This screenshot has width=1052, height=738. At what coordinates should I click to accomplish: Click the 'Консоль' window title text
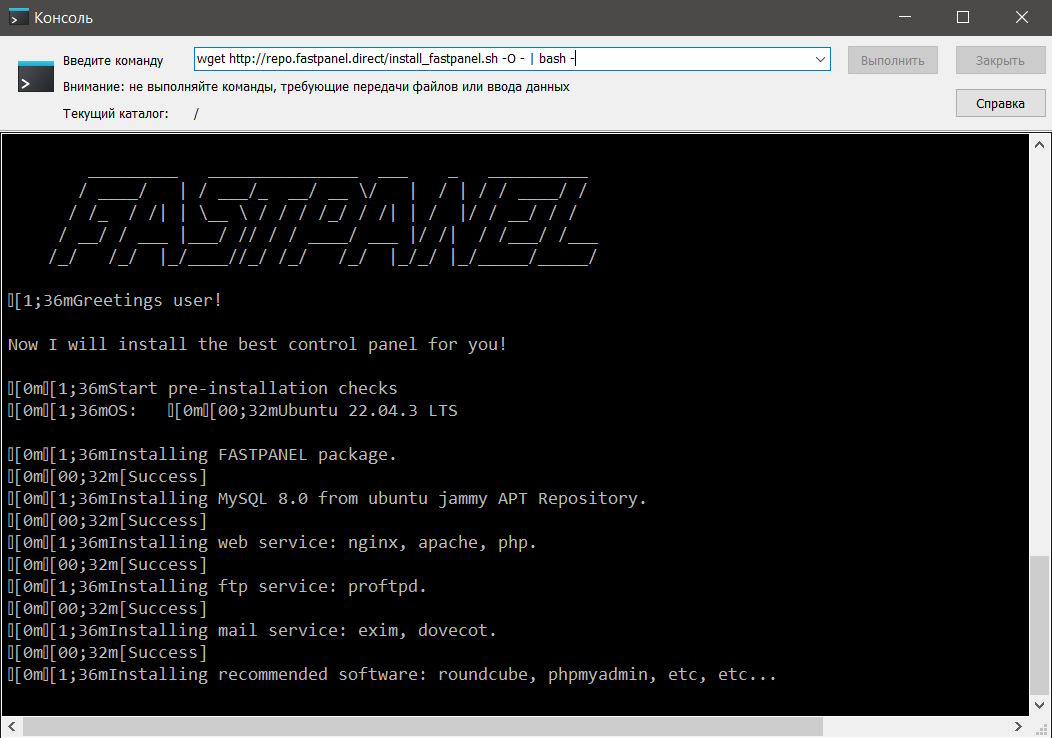click(64, 17)
